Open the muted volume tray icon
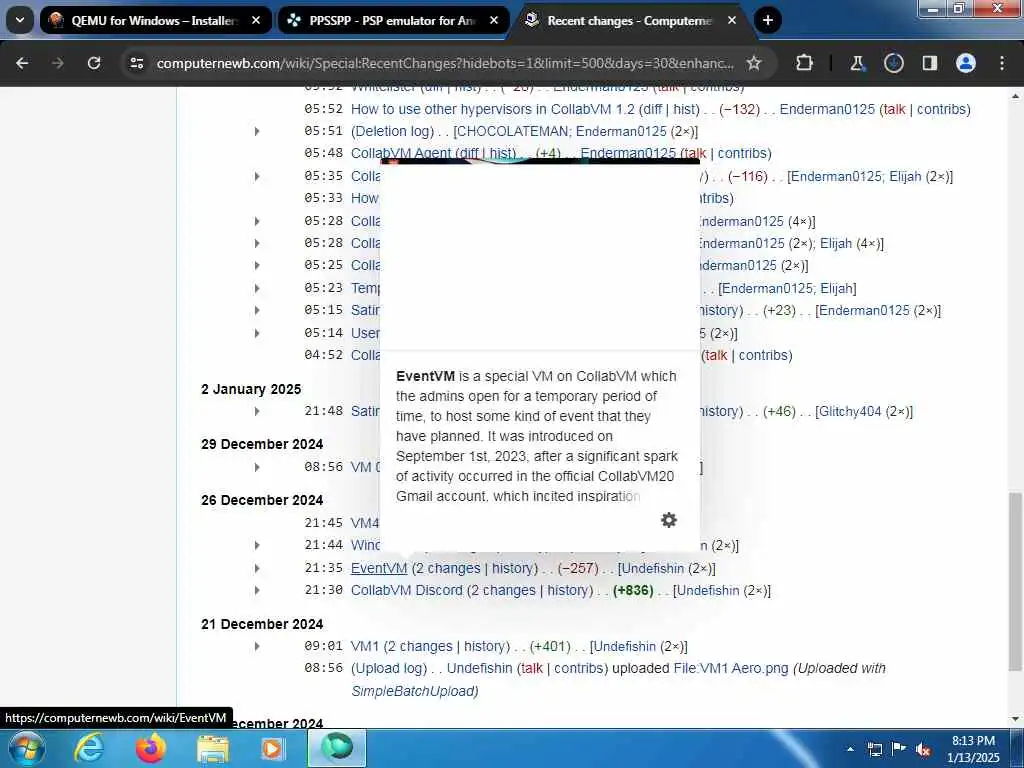This screenshot has width=1024, height=768. 923,750
